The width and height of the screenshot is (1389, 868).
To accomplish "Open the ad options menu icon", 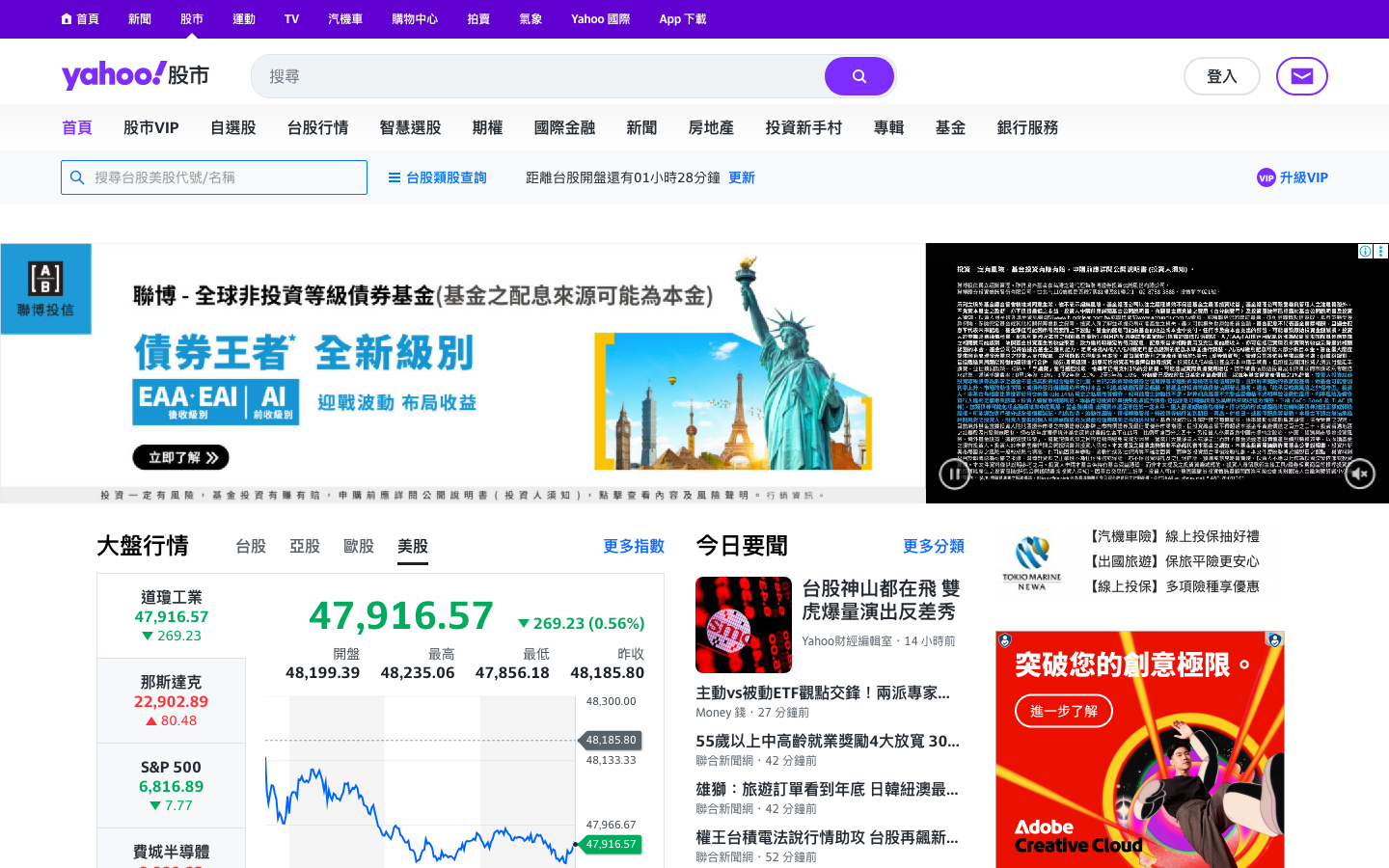I will point(1381,251).
